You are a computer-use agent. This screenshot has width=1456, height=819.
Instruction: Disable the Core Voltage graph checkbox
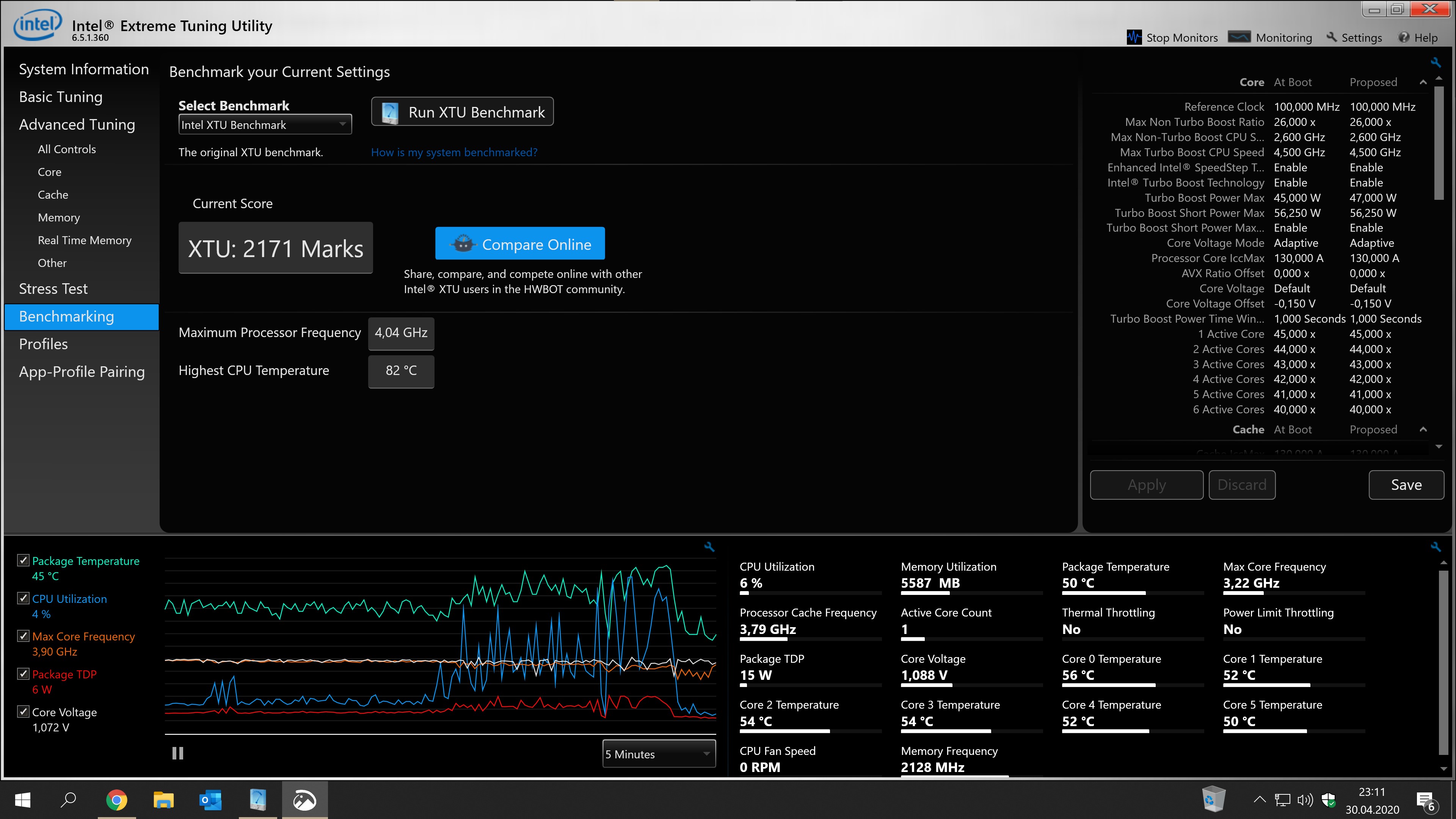click(x=23, y=711)
